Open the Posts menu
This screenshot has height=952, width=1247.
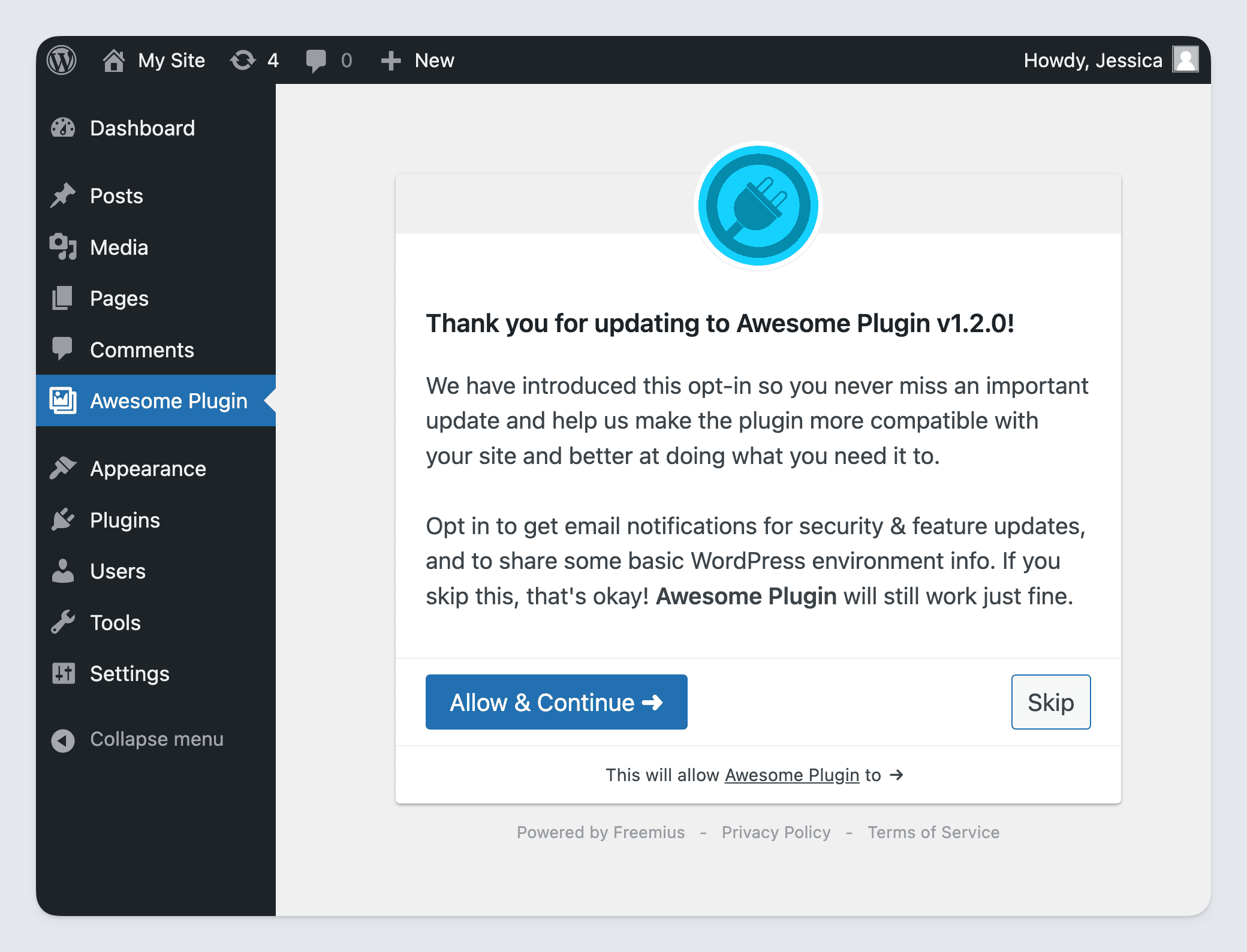click(x=117, y=196)
